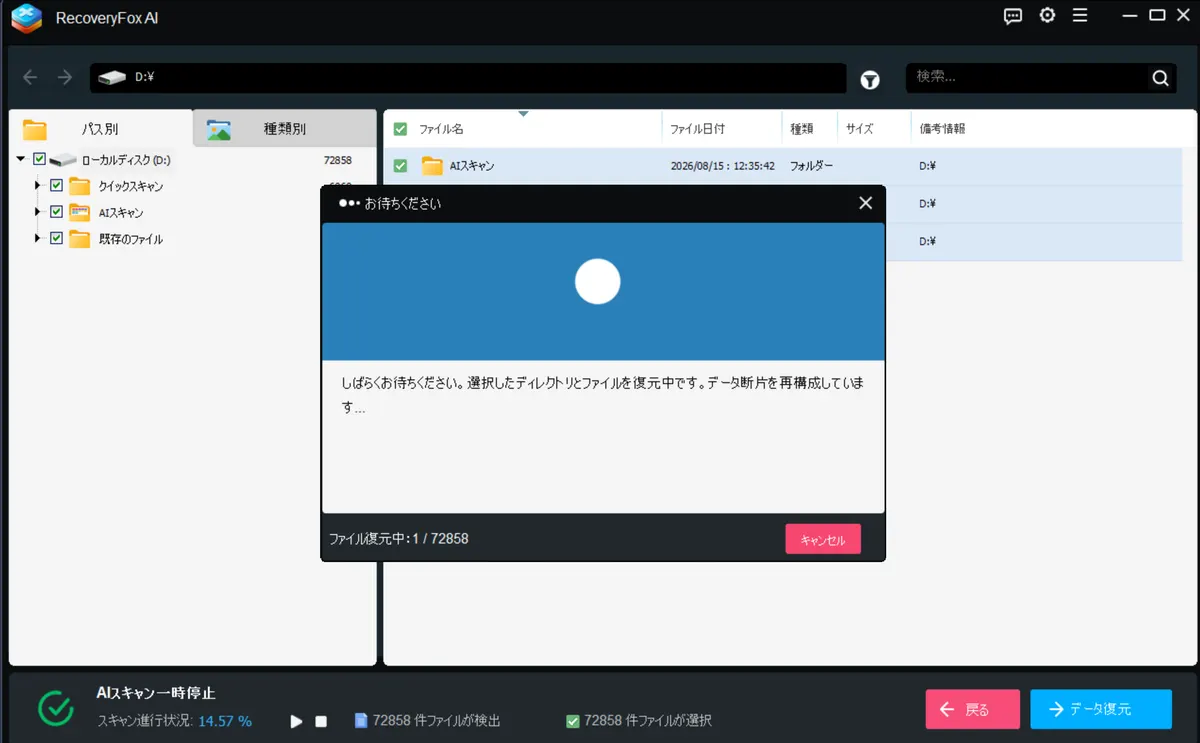Sort by サイズ column header
Image resolution: width=1200 pixels, height=743 pixels.
coord(859,129)
